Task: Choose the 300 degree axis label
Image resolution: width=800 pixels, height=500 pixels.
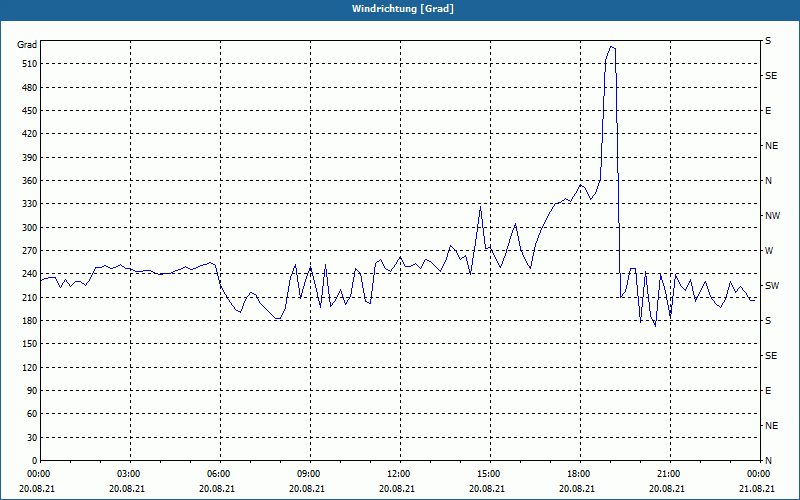Action: pyautogui.click(x=30, y=228)
